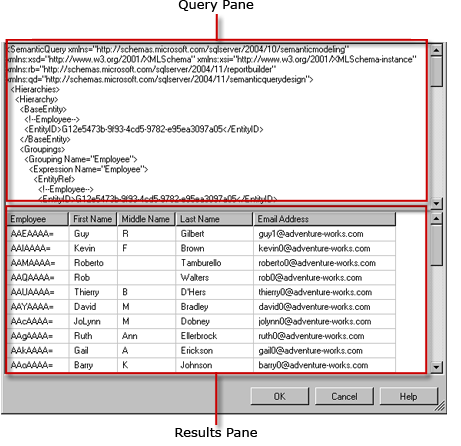The width and height of the screenshot is (461, 446).
Task: Select the Employee column header
Action: 38,219
